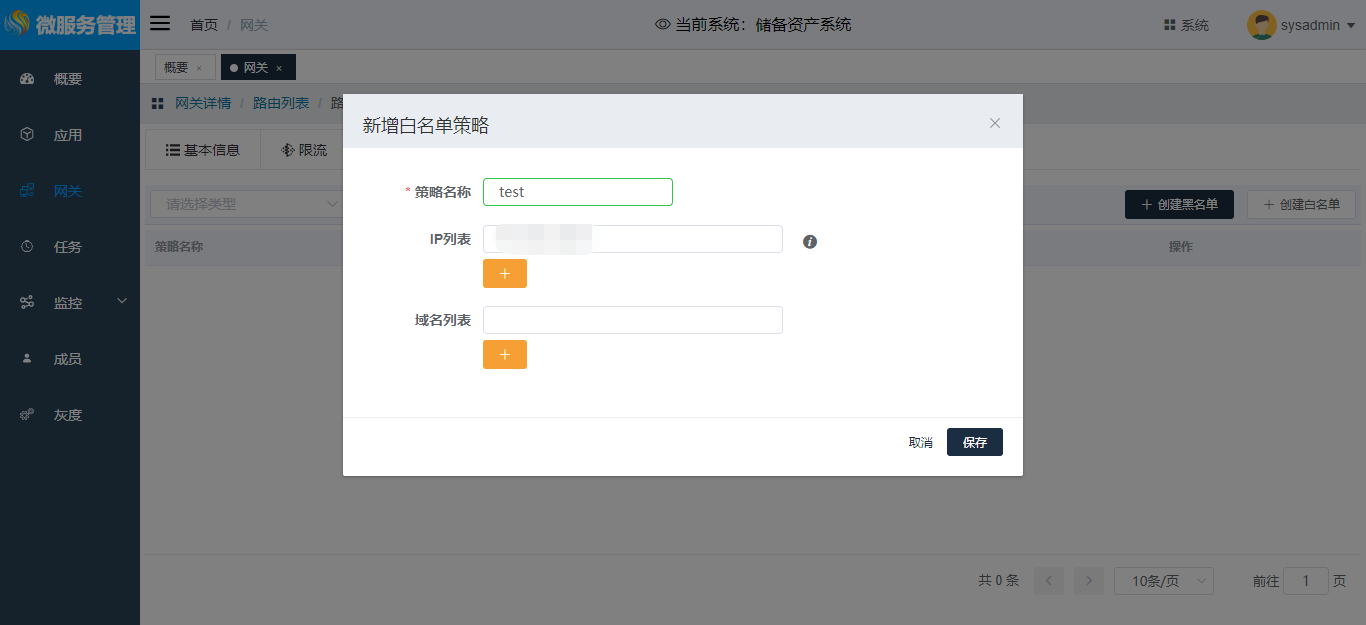This screenshot has width=1366, height=625.
Task: Open 灰度 in the sidebar
Action: click(68, 415)
